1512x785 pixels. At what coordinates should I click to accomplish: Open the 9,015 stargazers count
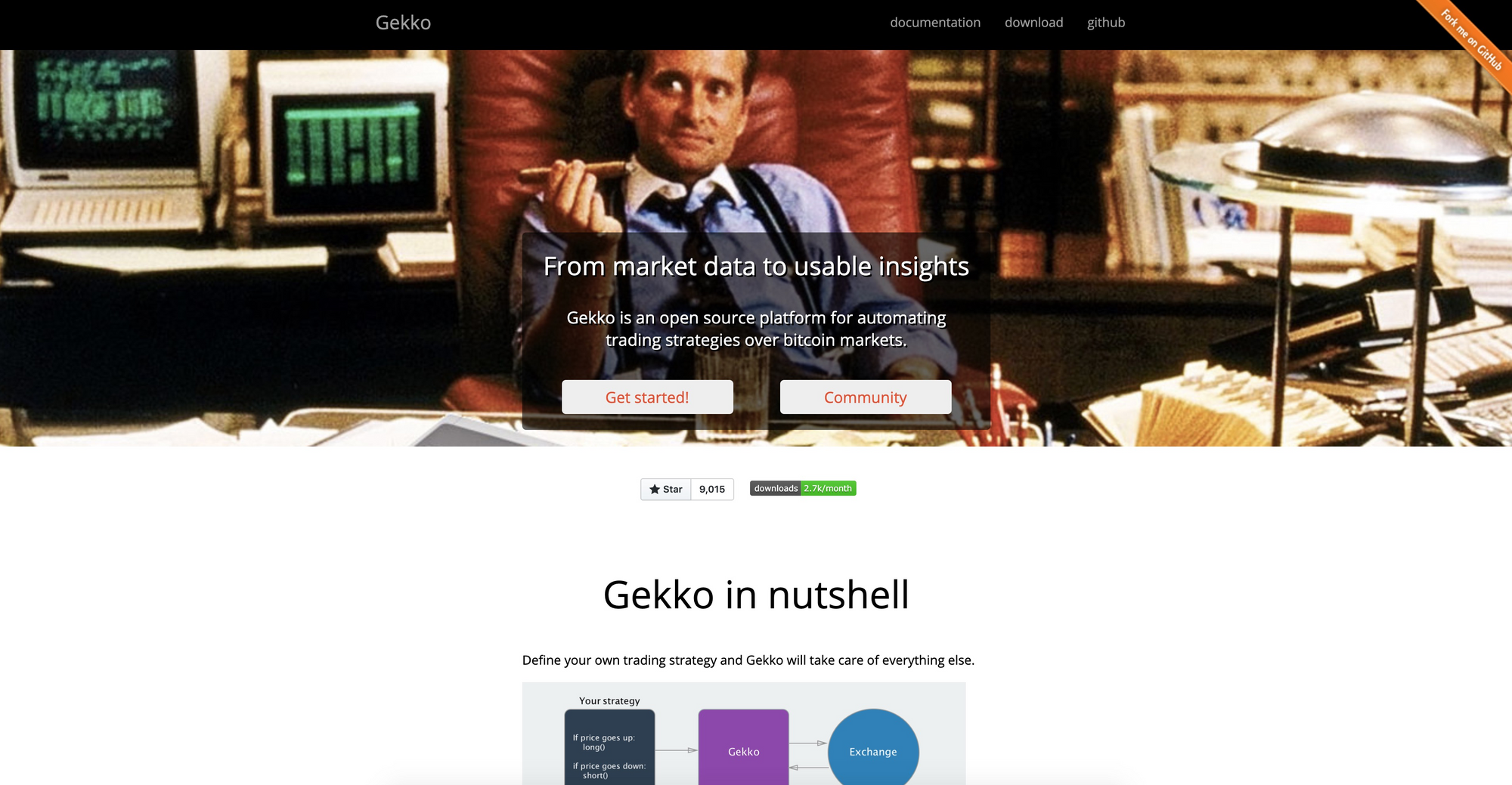pyautogui.click(x=712, y=489)
